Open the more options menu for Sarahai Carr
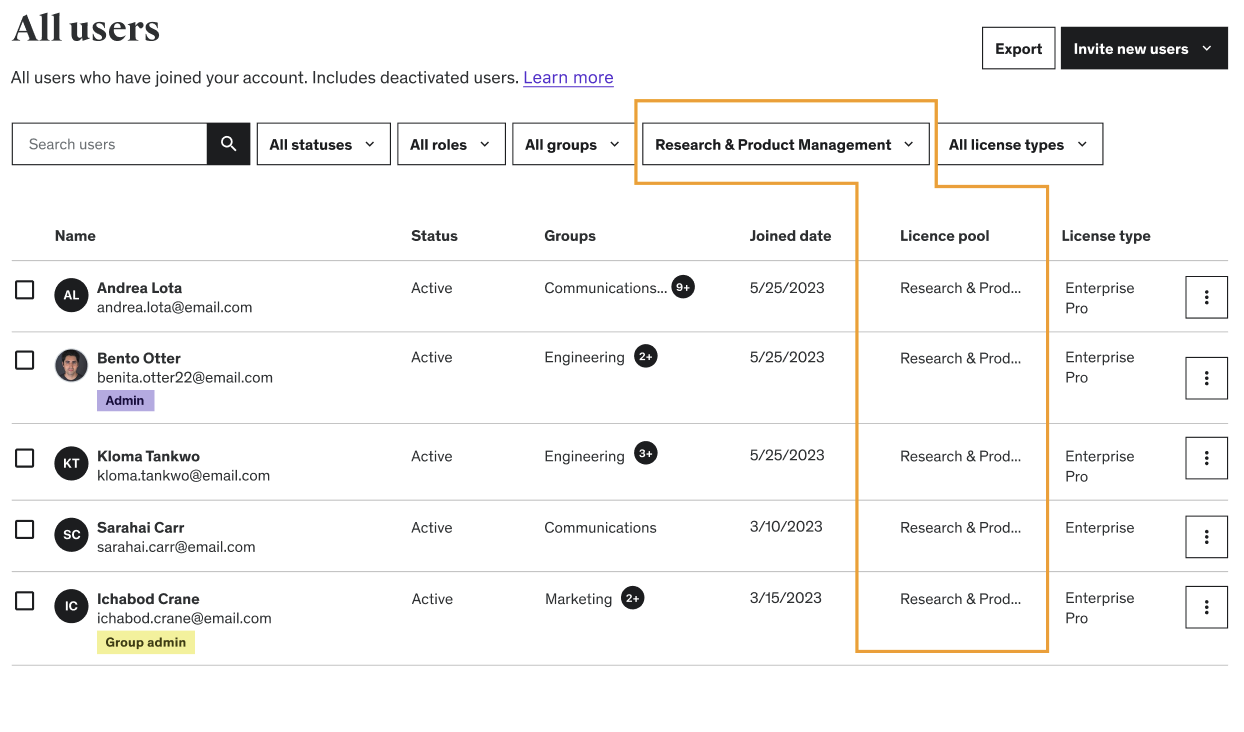 coord(1206,537)
